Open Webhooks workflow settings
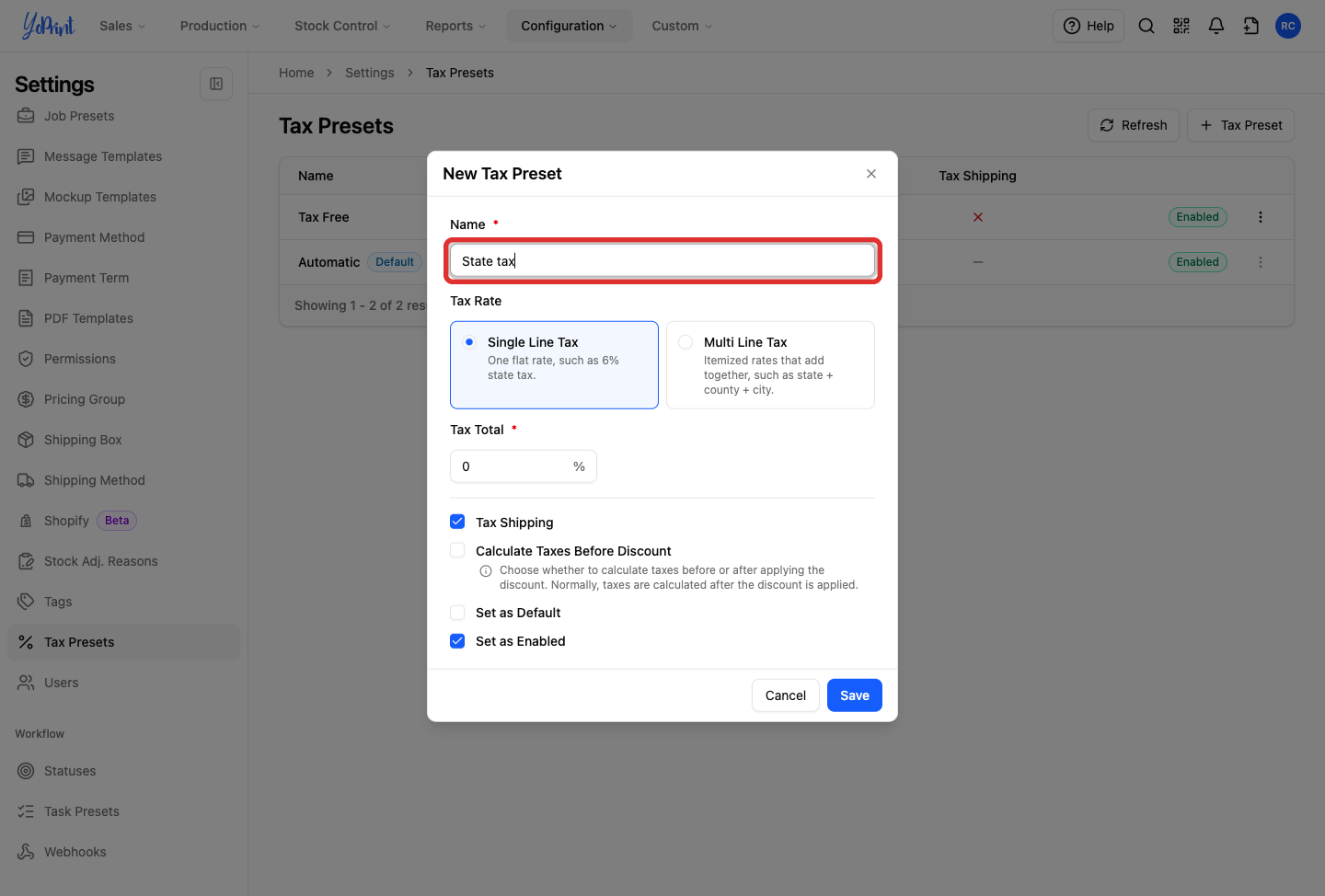 tap(123, 852)
